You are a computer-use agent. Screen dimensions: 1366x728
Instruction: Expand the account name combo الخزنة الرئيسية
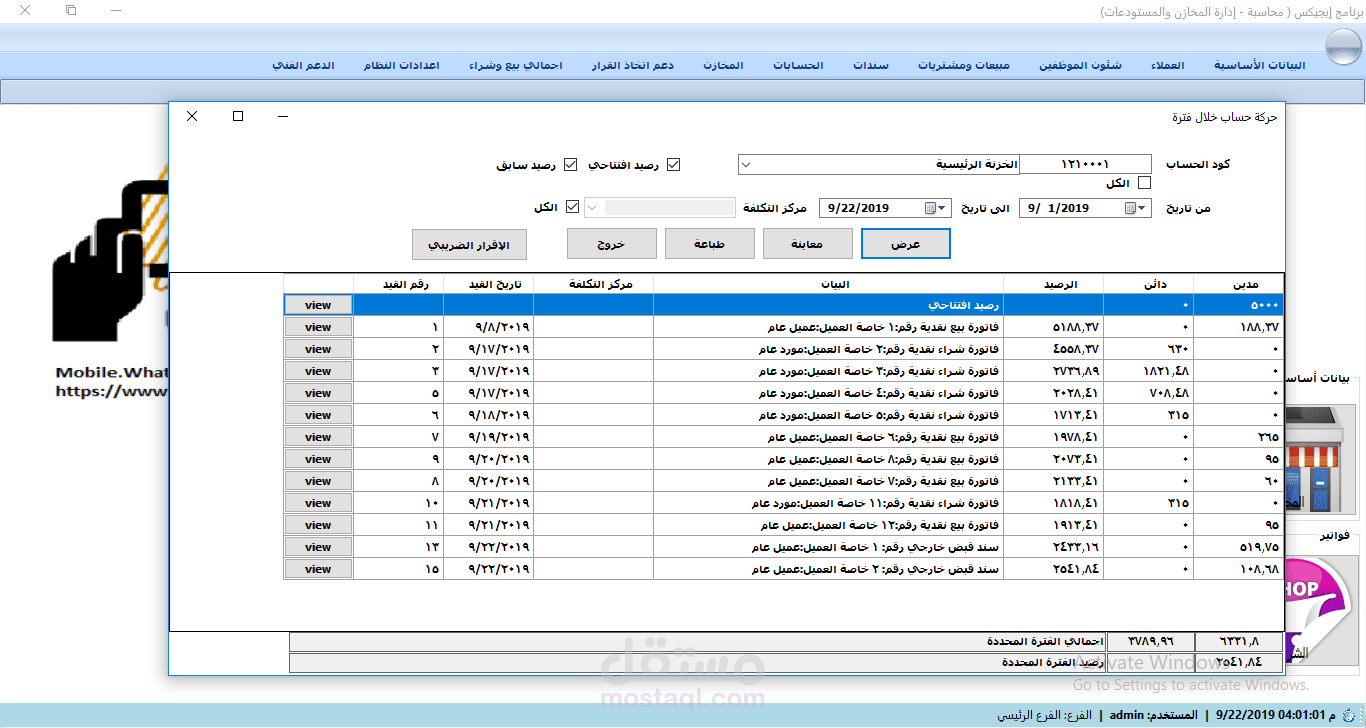(x=746, y=164)
